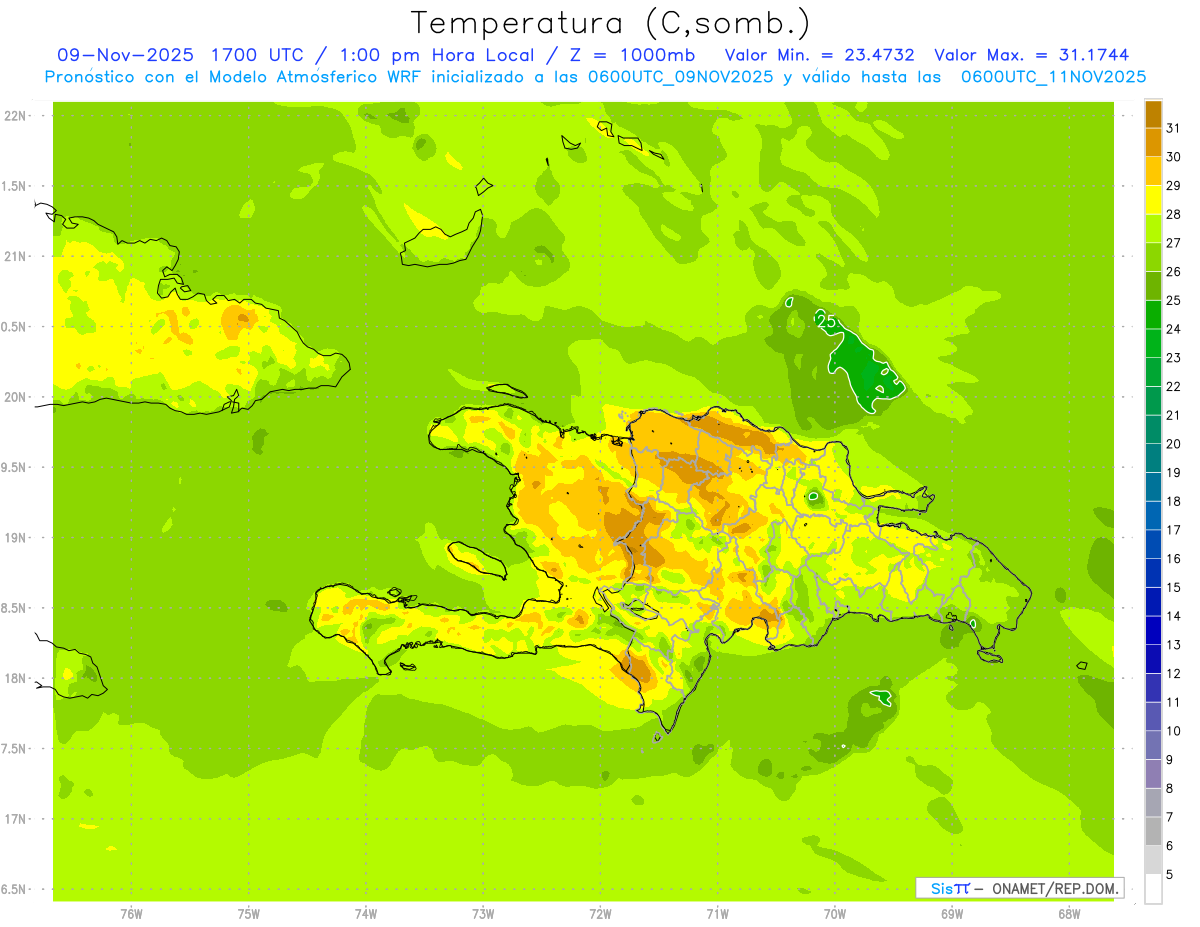1200x927 pixels.
Task: Click the 69W longitude axis label
Action: point(952,913)
